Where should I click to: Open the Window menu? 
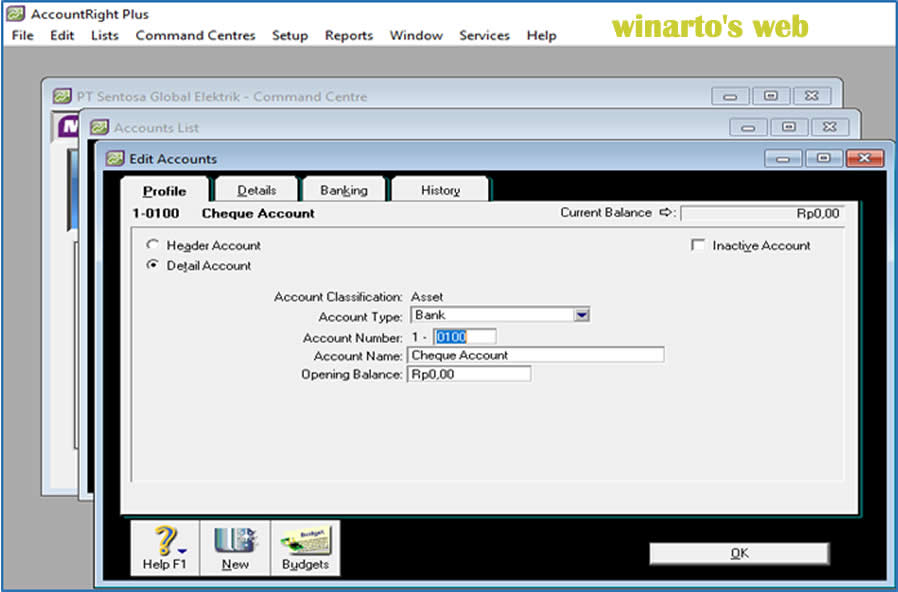tap(416, 35)
